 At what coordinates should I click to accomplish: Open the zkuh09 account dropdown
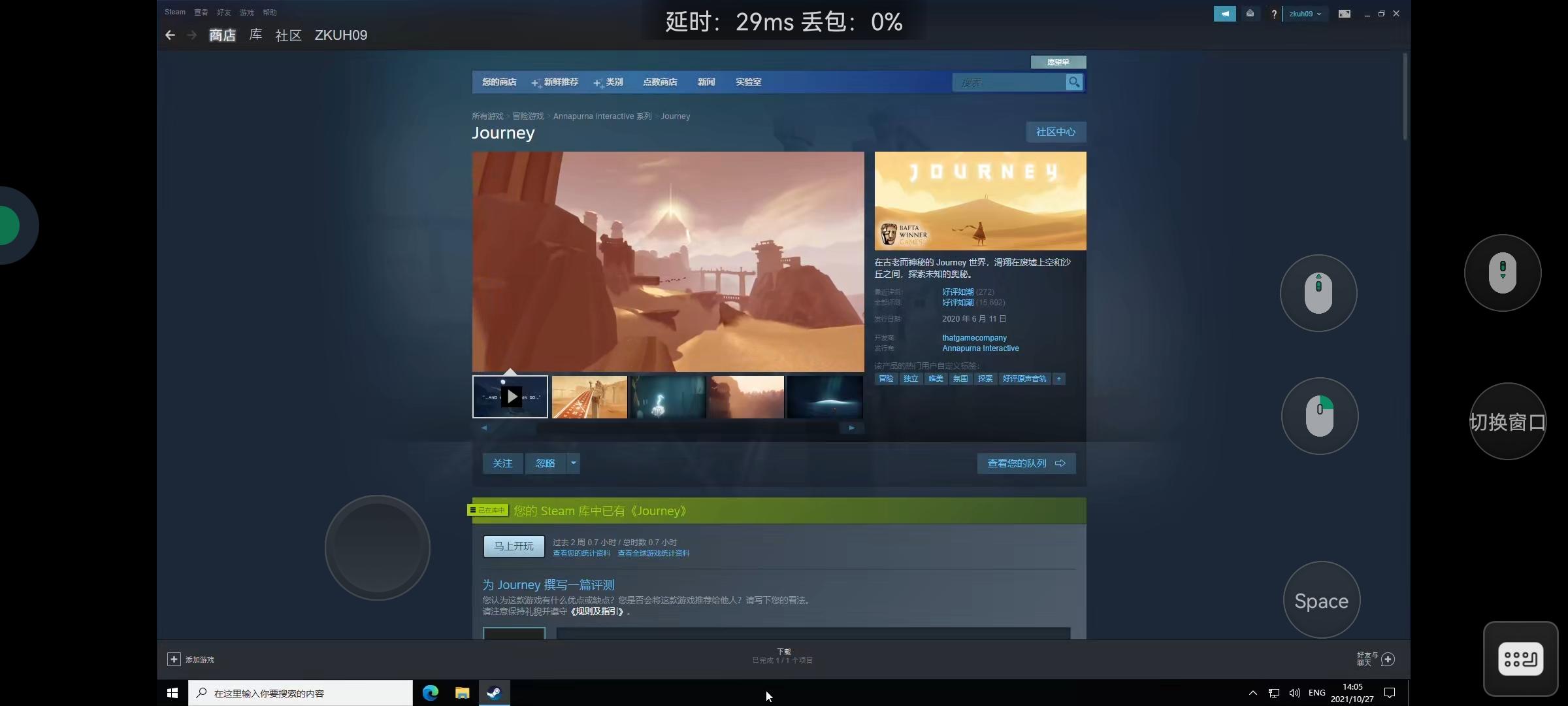tap(1305, 14)
